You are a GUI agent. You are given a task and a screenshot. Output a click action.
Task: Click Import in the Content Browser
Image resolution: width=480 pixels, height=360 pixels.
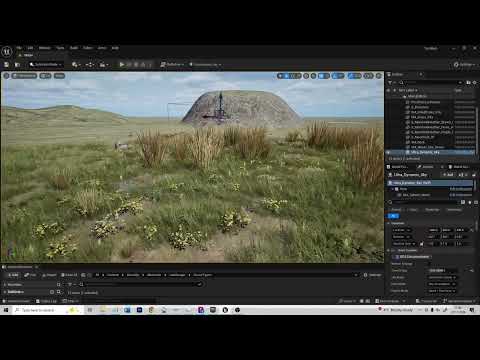(x=49, y=275)
